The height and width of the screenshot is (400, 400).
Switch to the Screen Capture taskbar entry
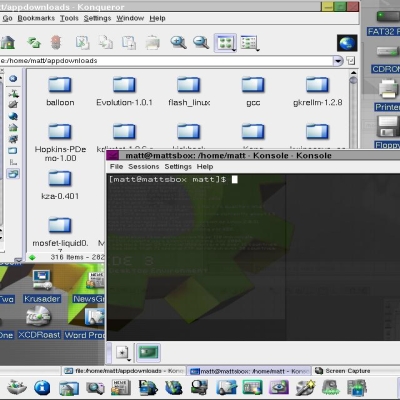point(343,371)
